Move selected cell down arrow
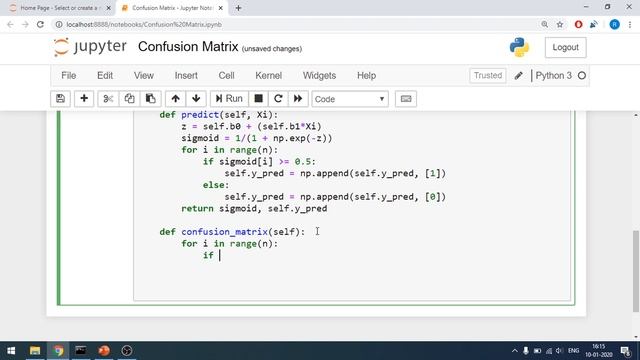 point(196,99)
